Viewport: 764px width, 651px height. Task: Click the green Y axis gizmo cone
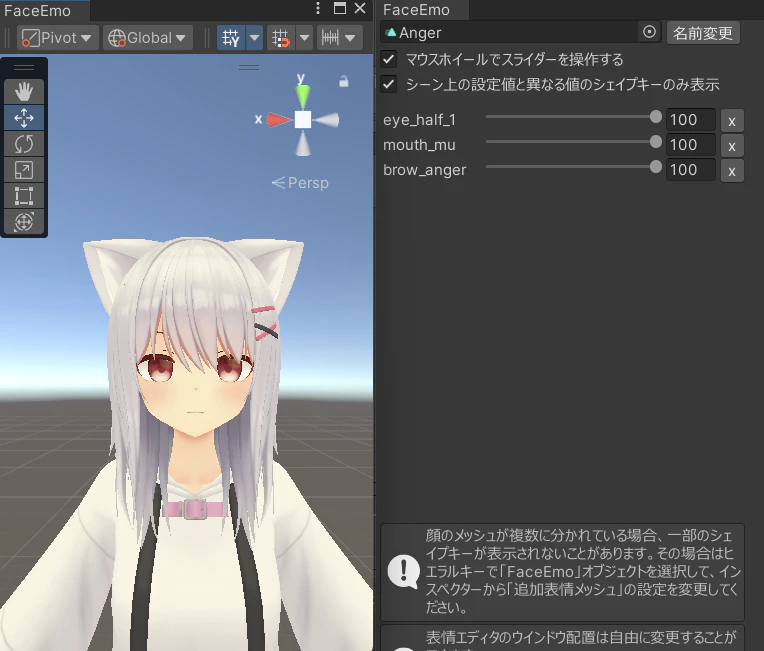pos(303,96)
